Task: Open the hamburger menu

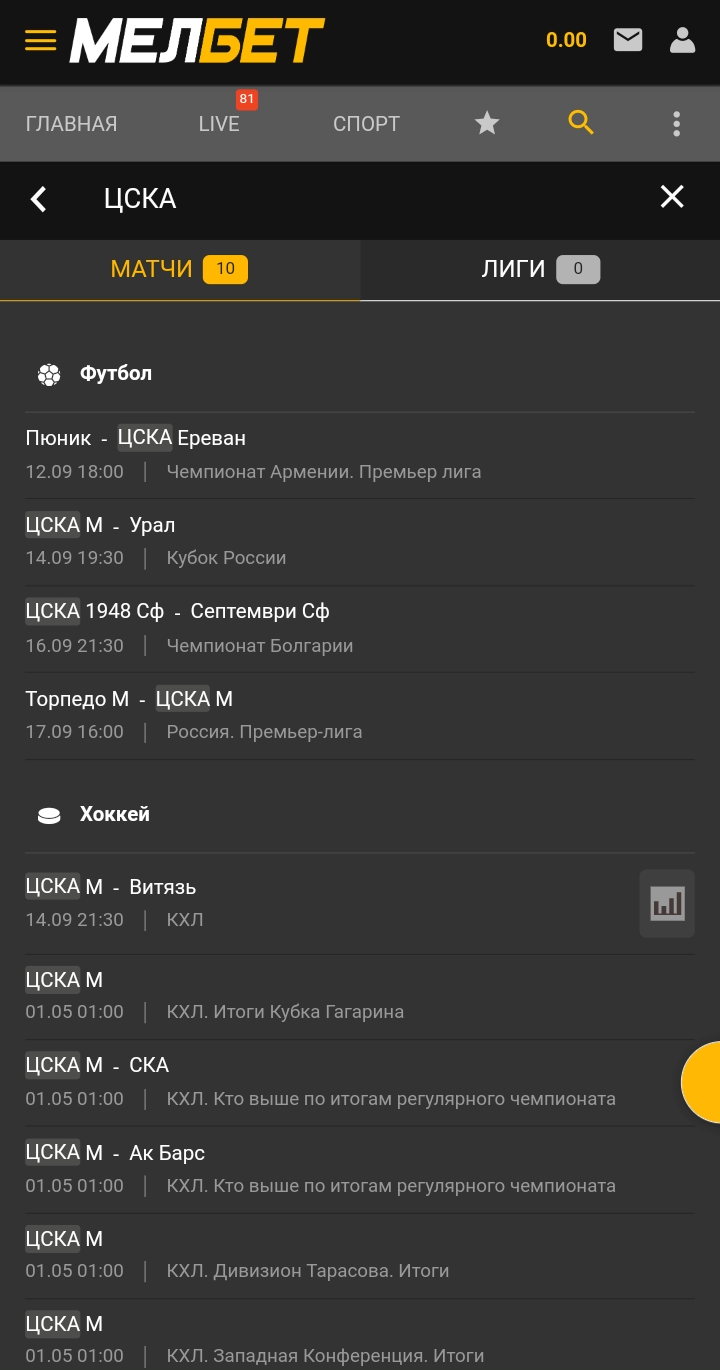Action: tap(40, 41)
